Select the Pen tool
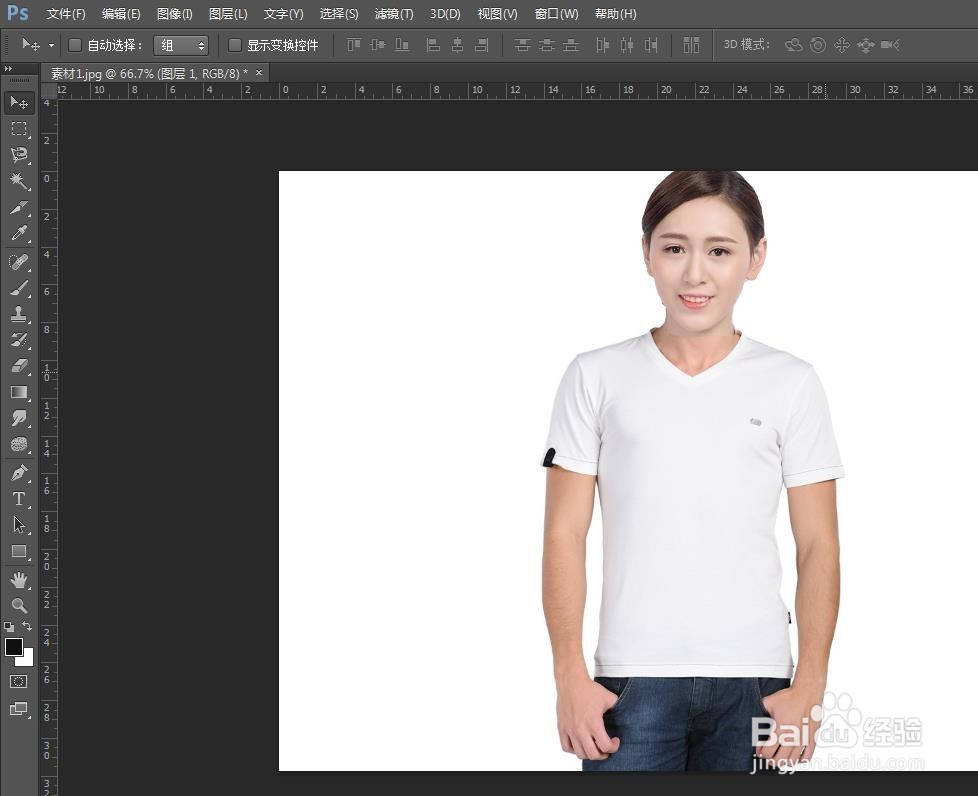 (18, 472)
